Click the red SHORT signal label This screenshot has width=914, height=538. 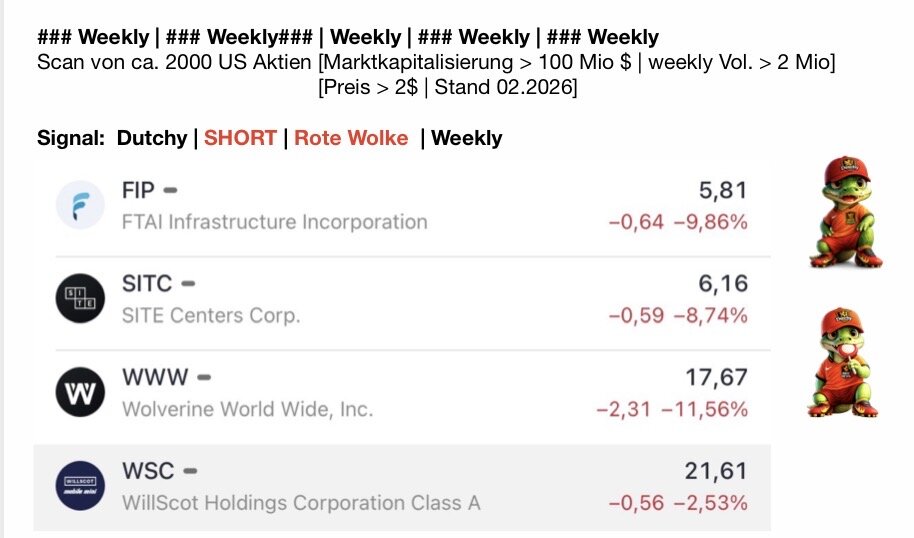pyautogui.click(x=240, y=138)
